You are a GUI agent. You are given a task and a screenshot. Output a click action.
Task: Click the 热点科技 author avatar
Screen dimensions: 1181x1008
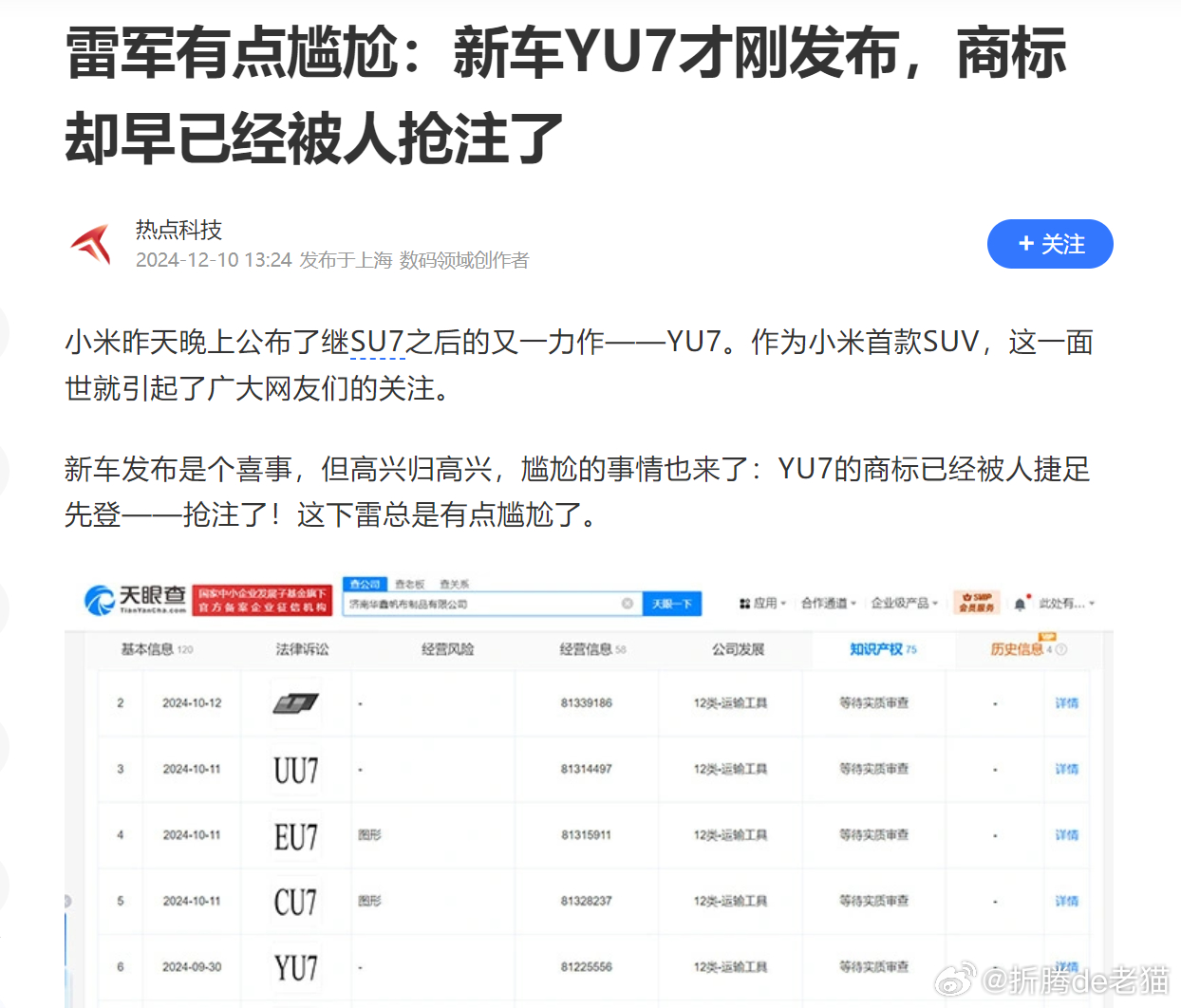pos(92,243)
